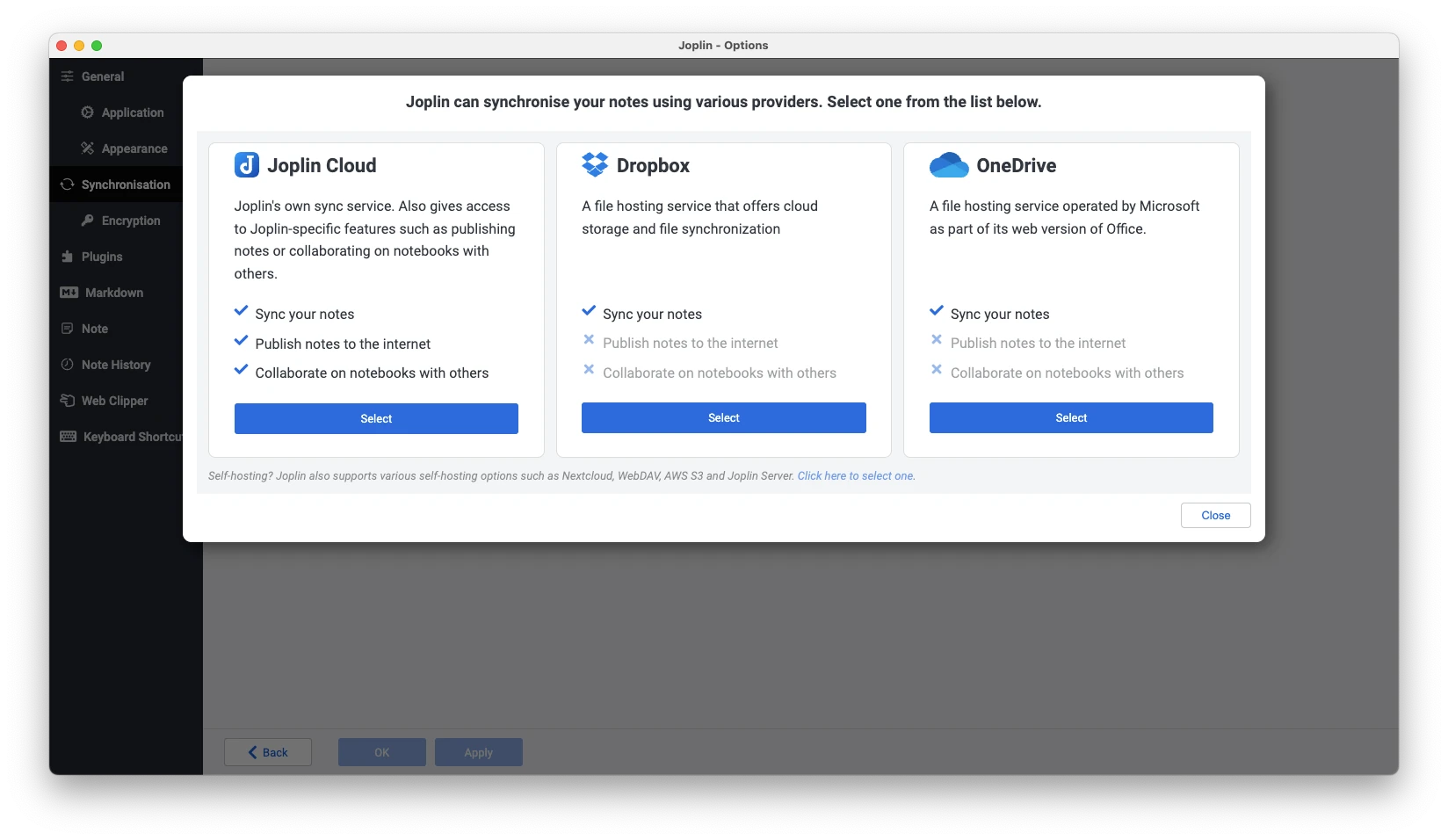
Task: Click the OneDrive cloud logo
Action: point(949,164)
